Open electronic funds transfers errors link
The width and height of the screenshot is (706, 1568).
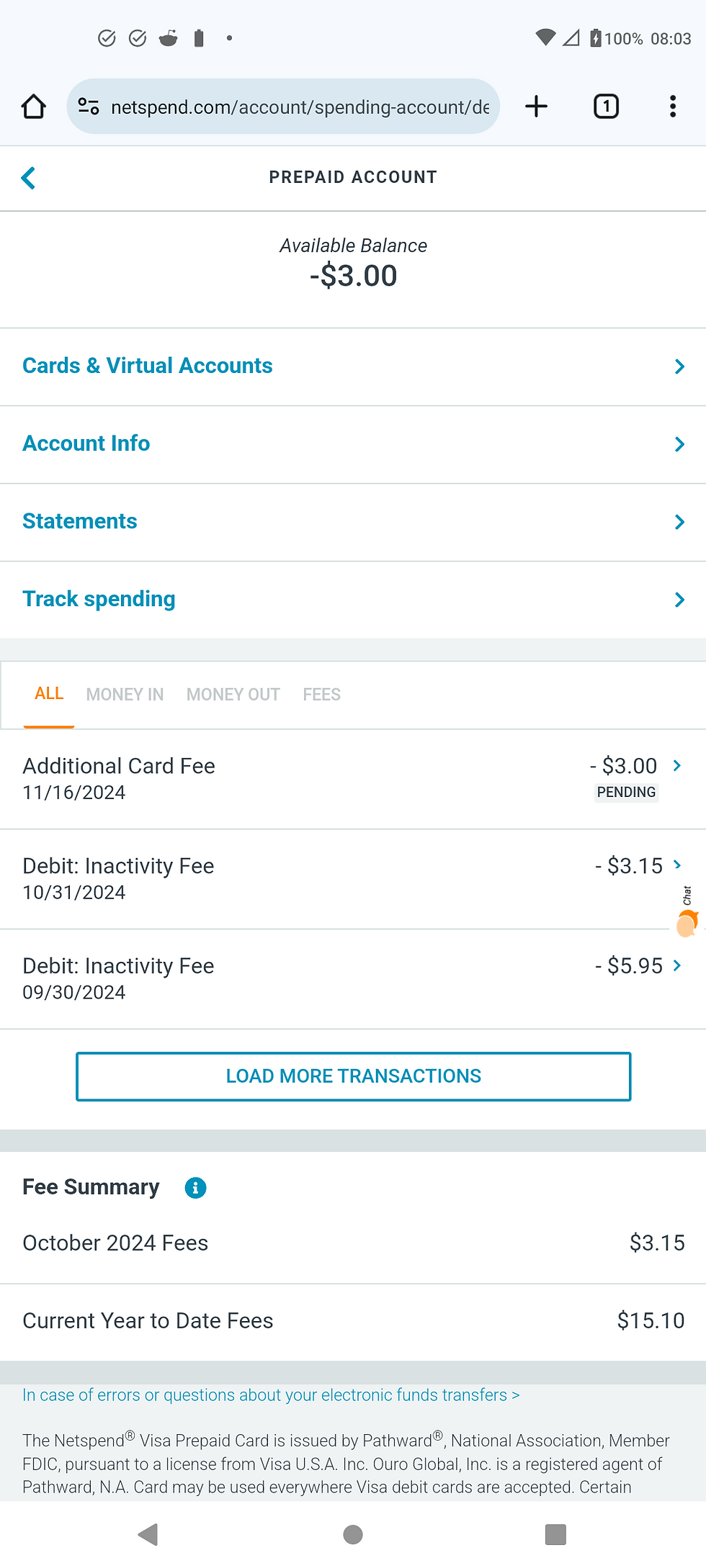click(271, 1395)
